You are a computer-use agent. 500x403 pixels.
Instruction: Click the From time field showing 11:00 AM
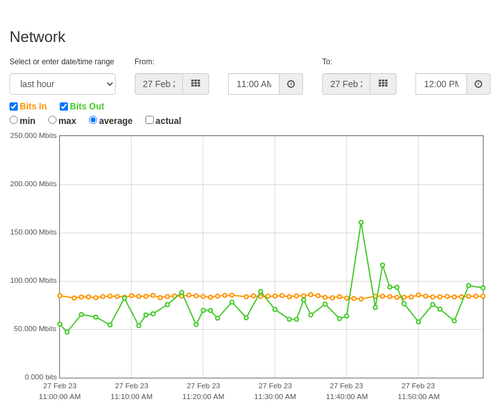coord(254,84)
